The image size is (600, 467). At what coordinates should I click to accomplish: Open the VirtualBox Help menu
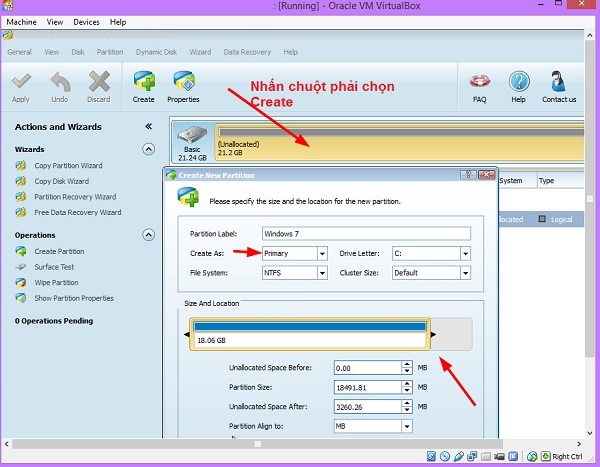click(x=118, y=22)
